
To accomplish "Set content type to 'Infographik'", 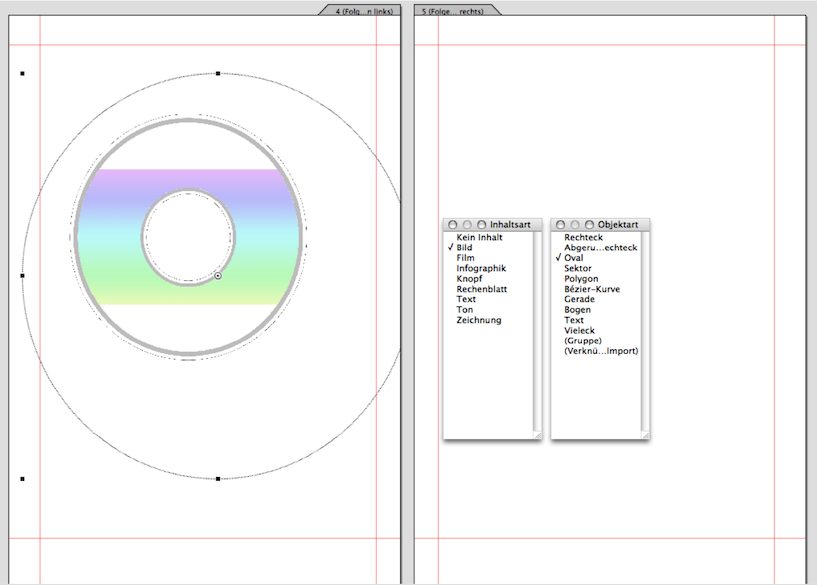I will (481, 268).
